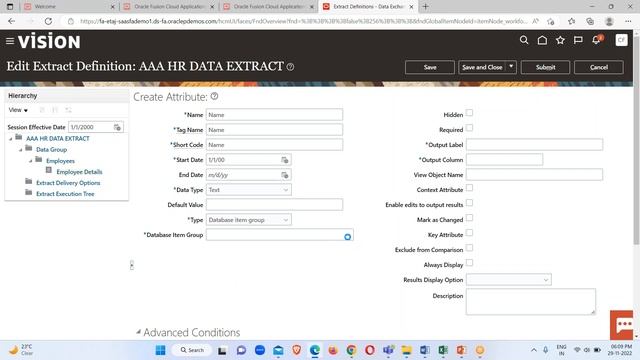Click the browser favorites star icon

571,21
